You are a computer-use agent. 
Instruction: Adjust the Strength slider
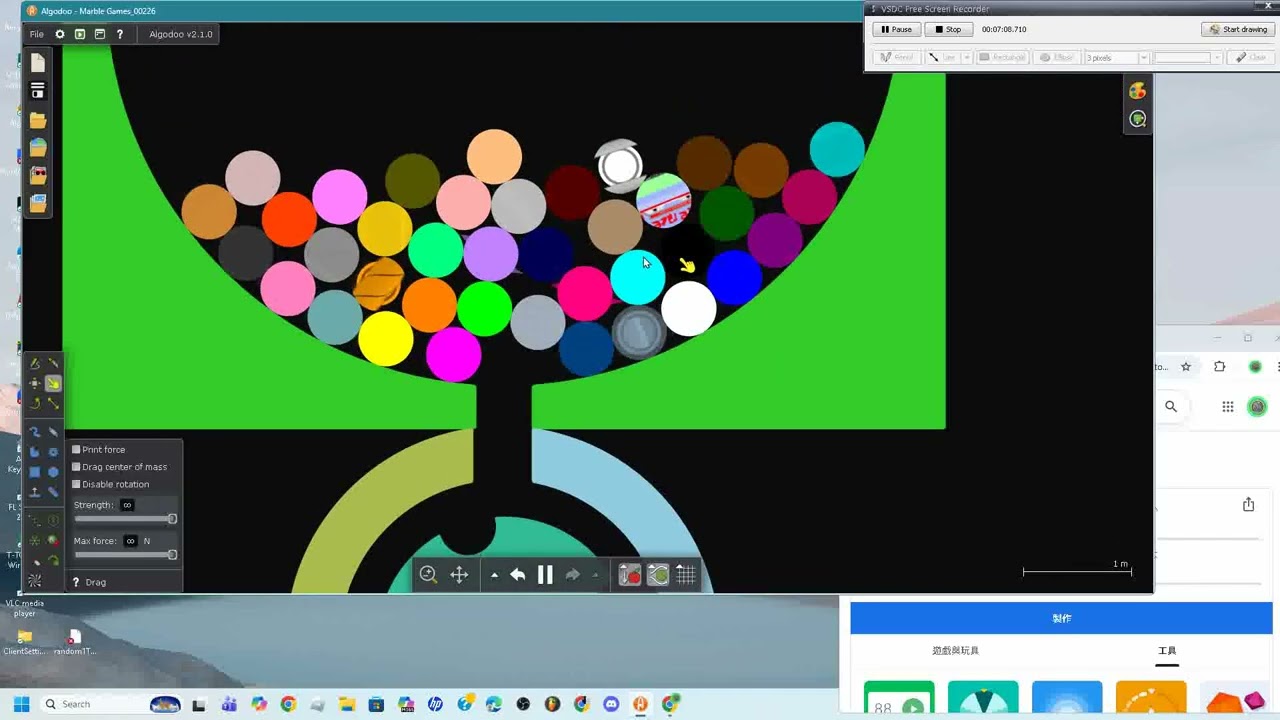coord(126,519)
